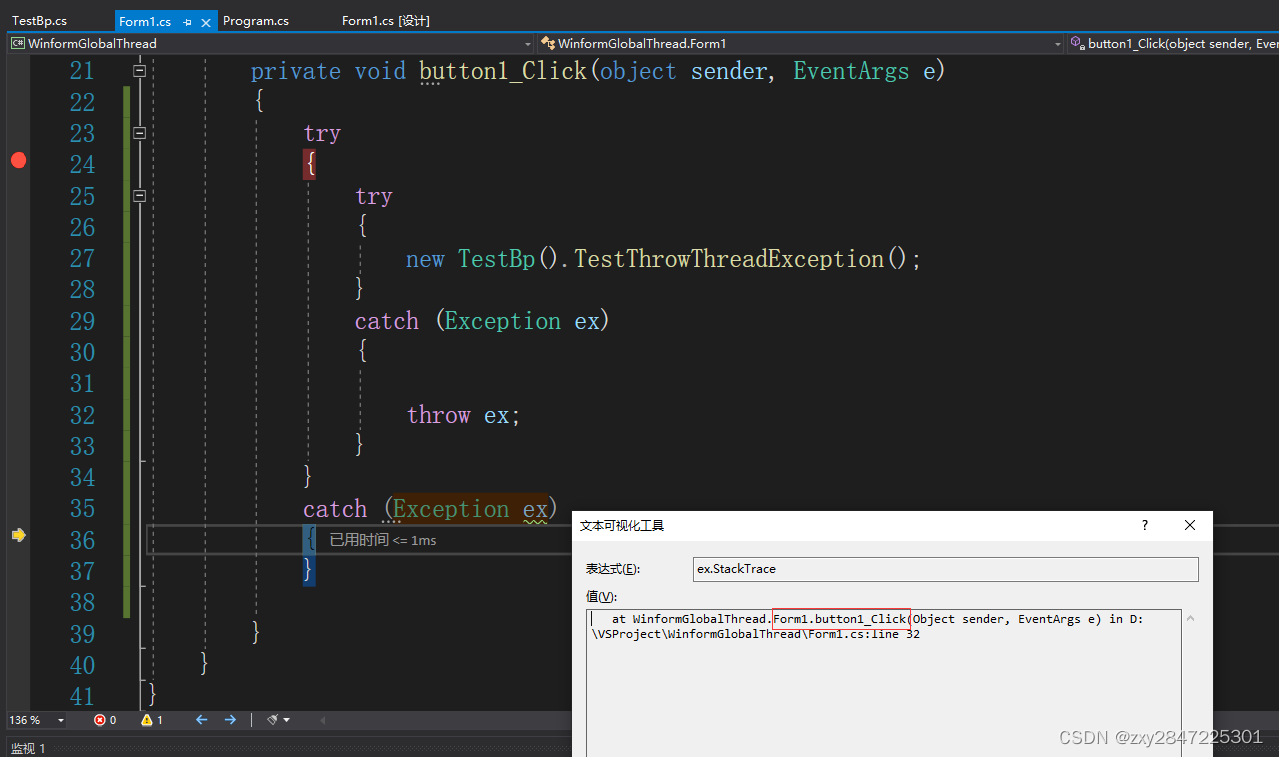
Task: Click the 表达式(E): label in the visualizer
Action: pyautogui.click(x=613, y=569)
